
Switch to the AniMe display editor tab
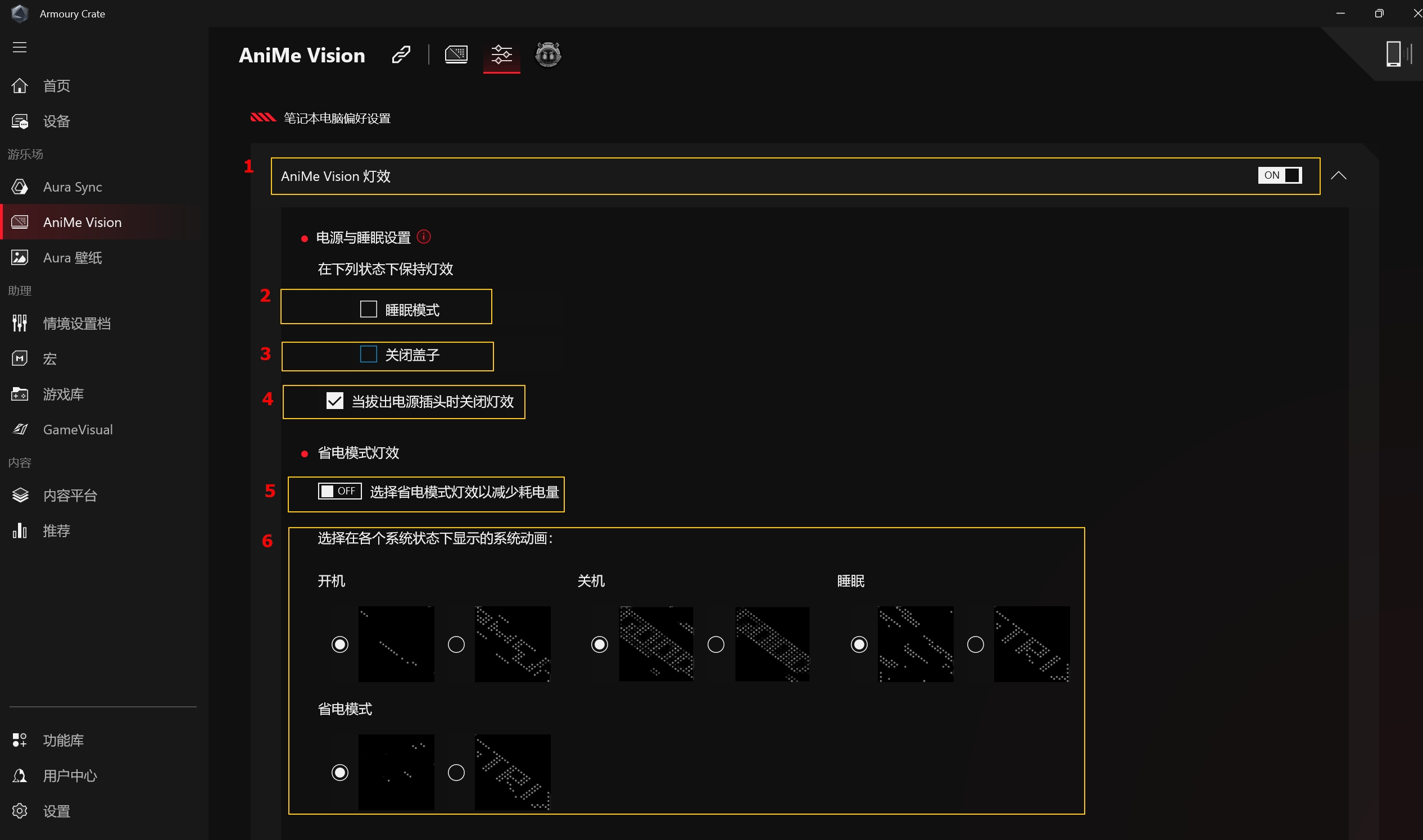(456, 55)
